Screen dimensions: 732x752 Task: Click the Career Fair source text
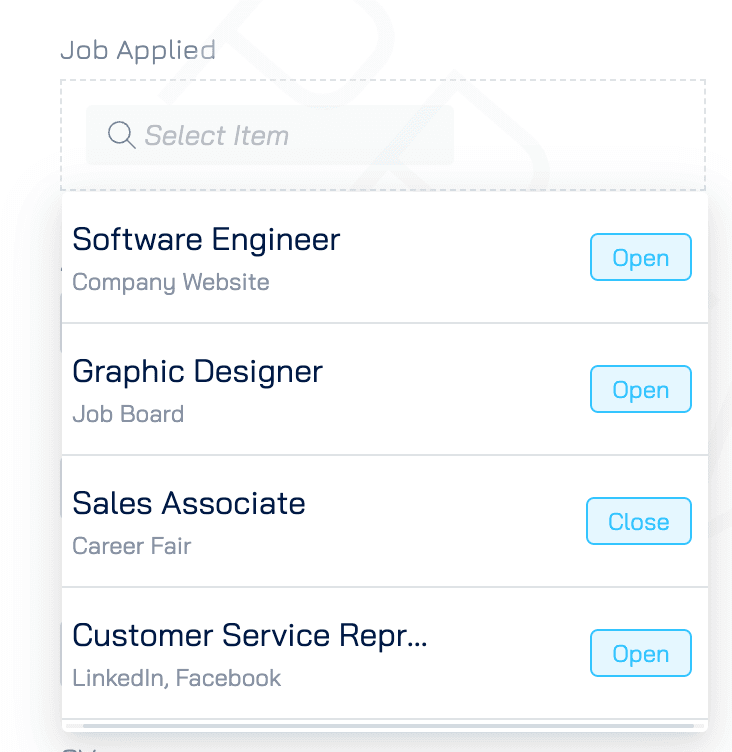coord(131,546)
